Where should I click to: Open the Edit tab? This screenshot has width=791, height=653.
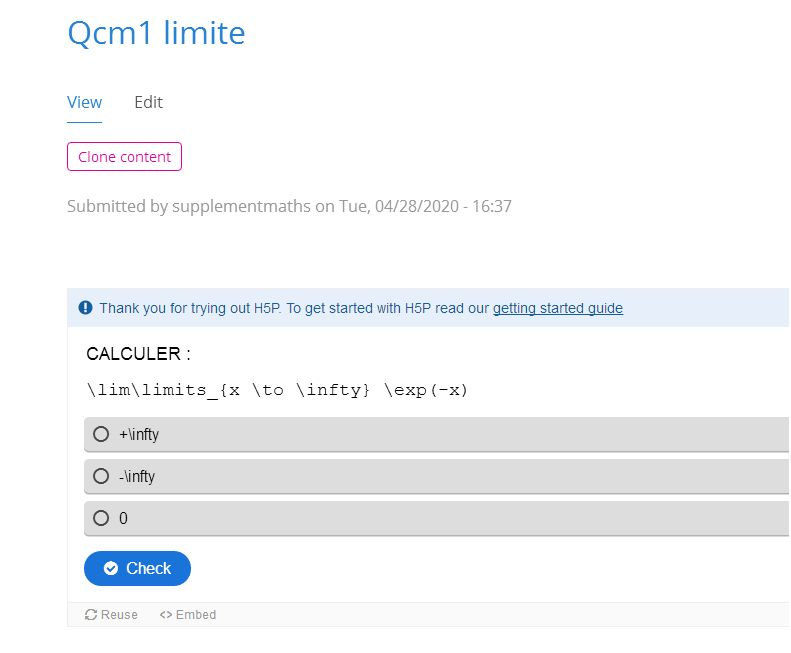tap(148, 102)
